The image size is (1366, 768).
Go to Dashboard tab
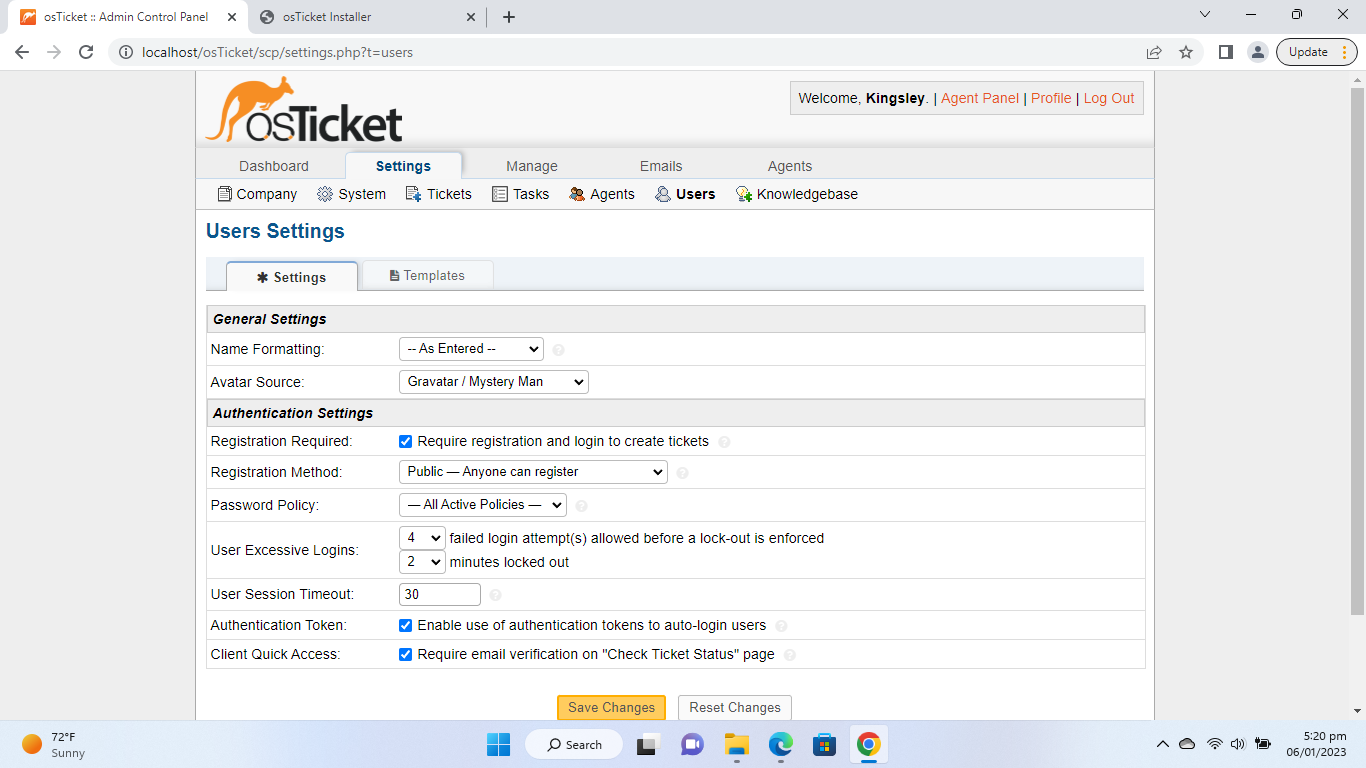pos(274,166)
